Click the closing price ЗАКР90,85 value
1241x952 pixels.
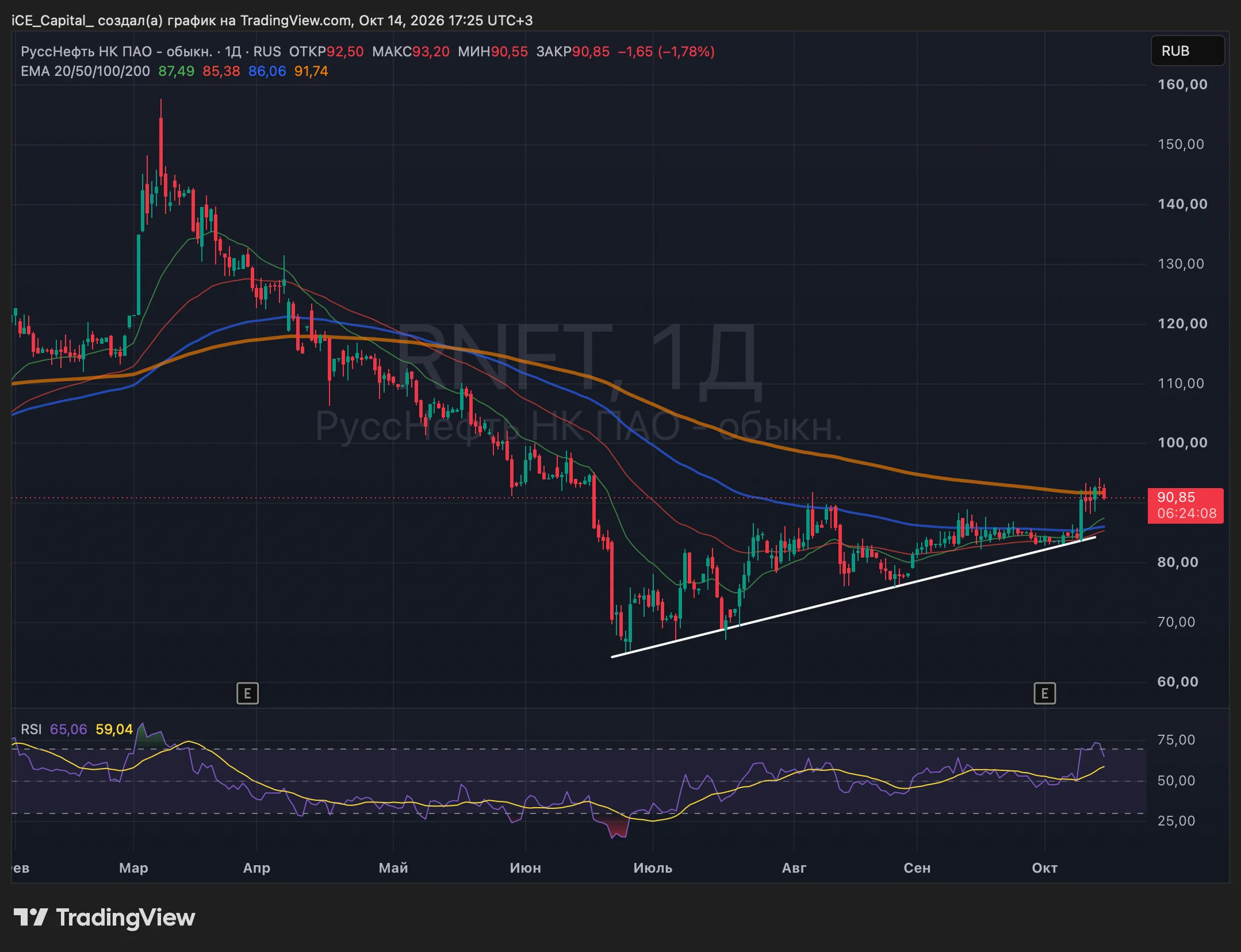(573, 52)
